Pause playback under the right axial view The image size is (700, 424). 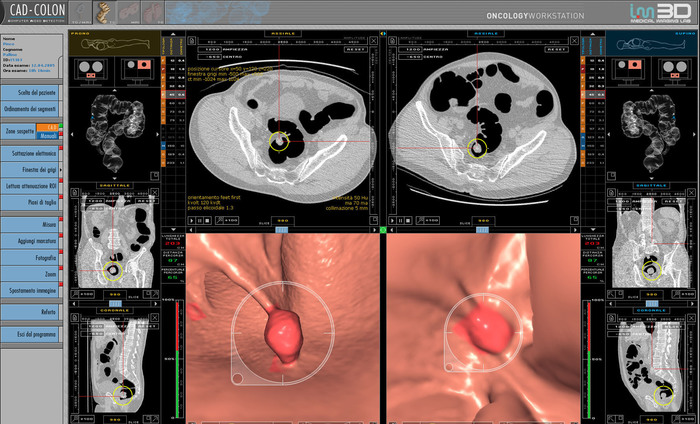pyautogui.click(x=401, y=220)
